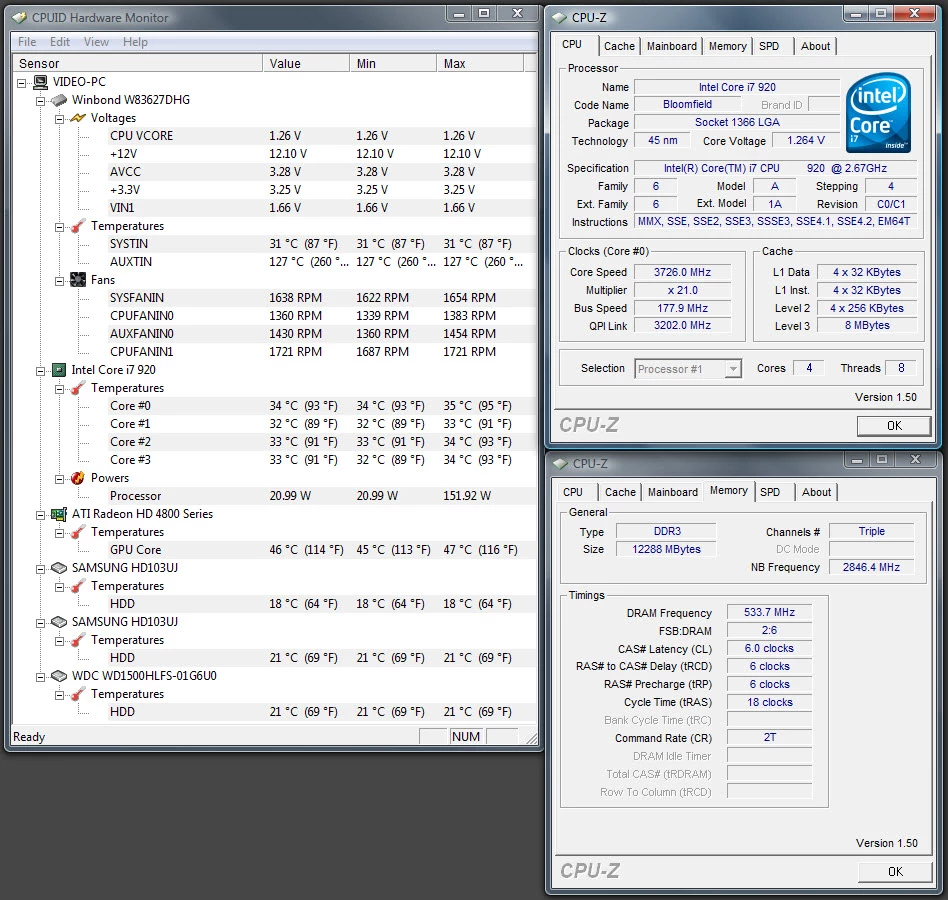Collapse the WDC WD1500HLFS-01G6U0 node
The image size is (948, 900).
point(41,677)
